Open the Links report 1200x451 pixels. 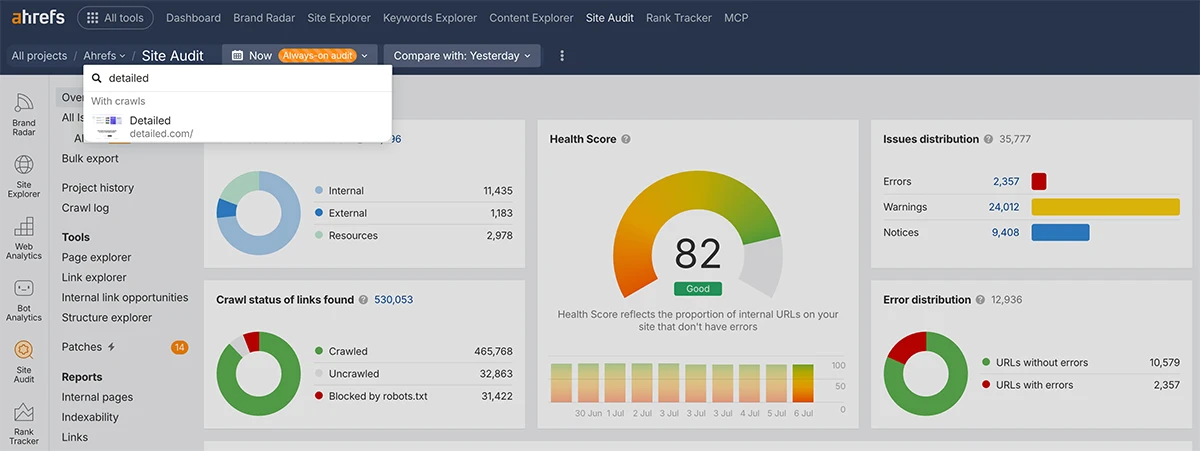point(75,437)
